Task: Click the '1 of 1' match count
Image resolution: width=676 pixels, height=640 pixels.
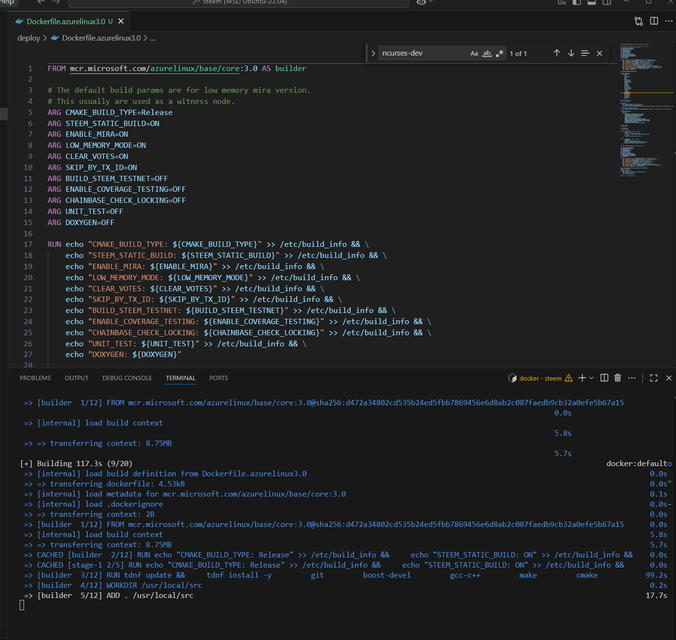Action: point(518,53)
